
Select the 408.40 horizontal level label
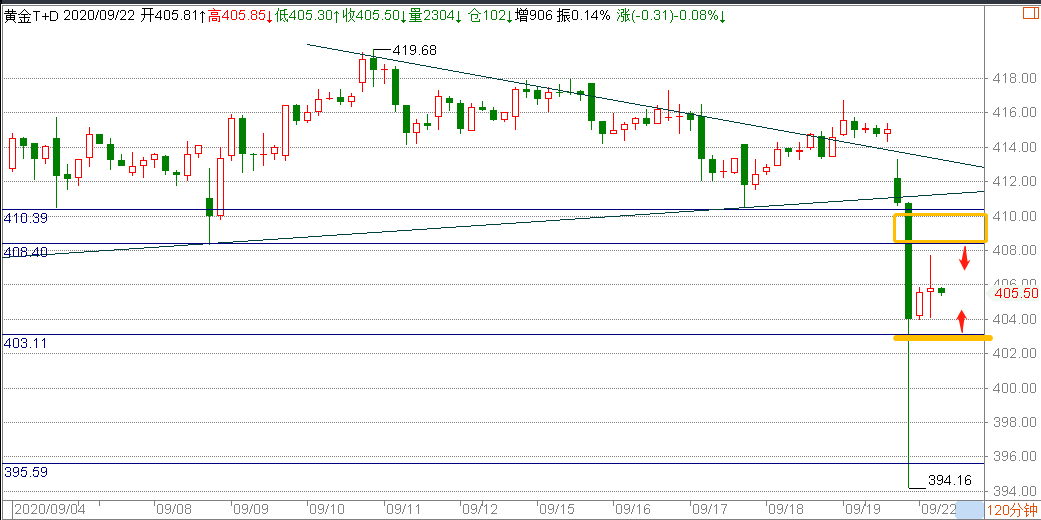pyautogui.click(x=26, y=252)
